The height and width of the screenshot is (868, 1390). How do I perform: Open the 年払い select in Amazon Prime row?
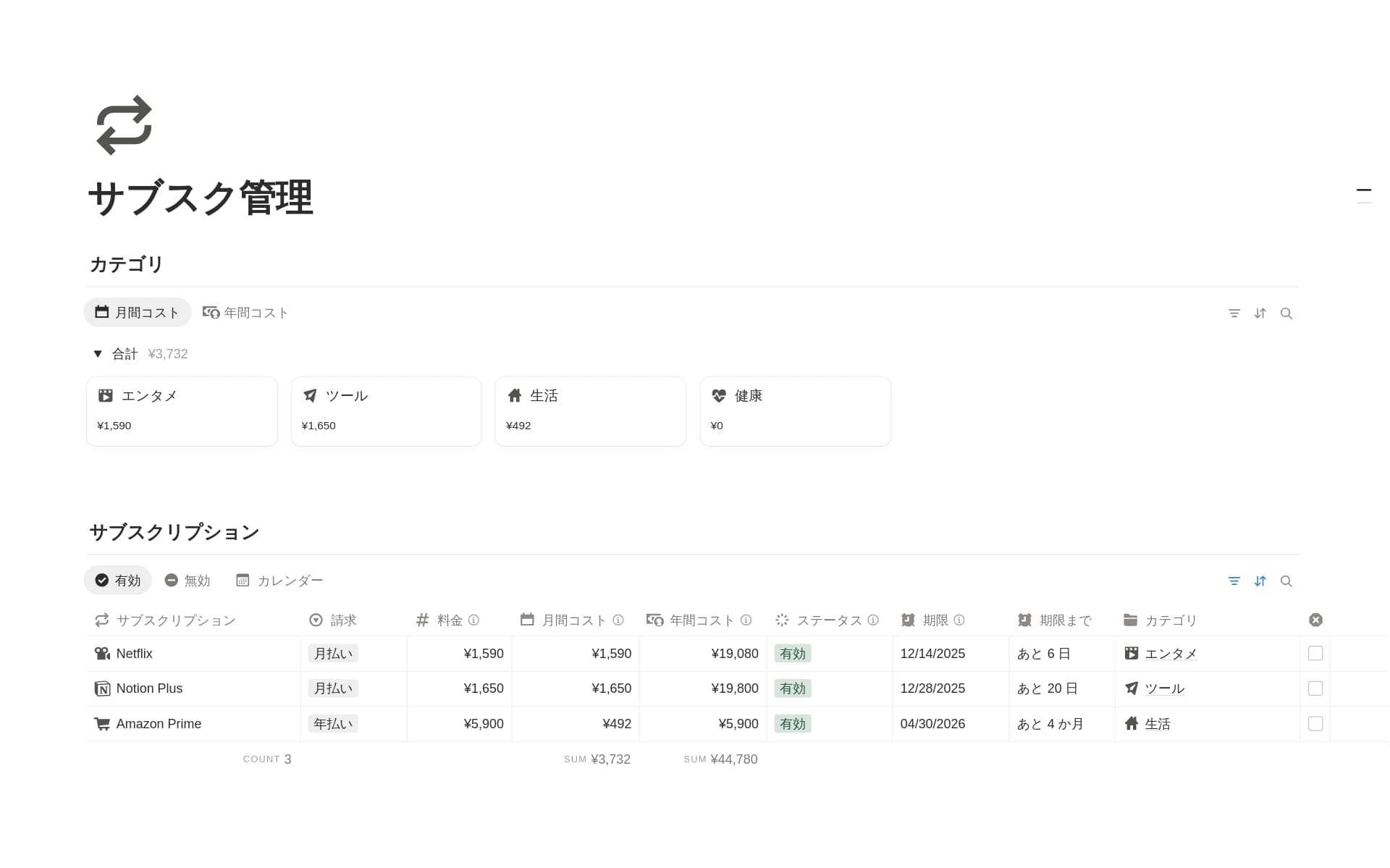(x=333, y=724)
